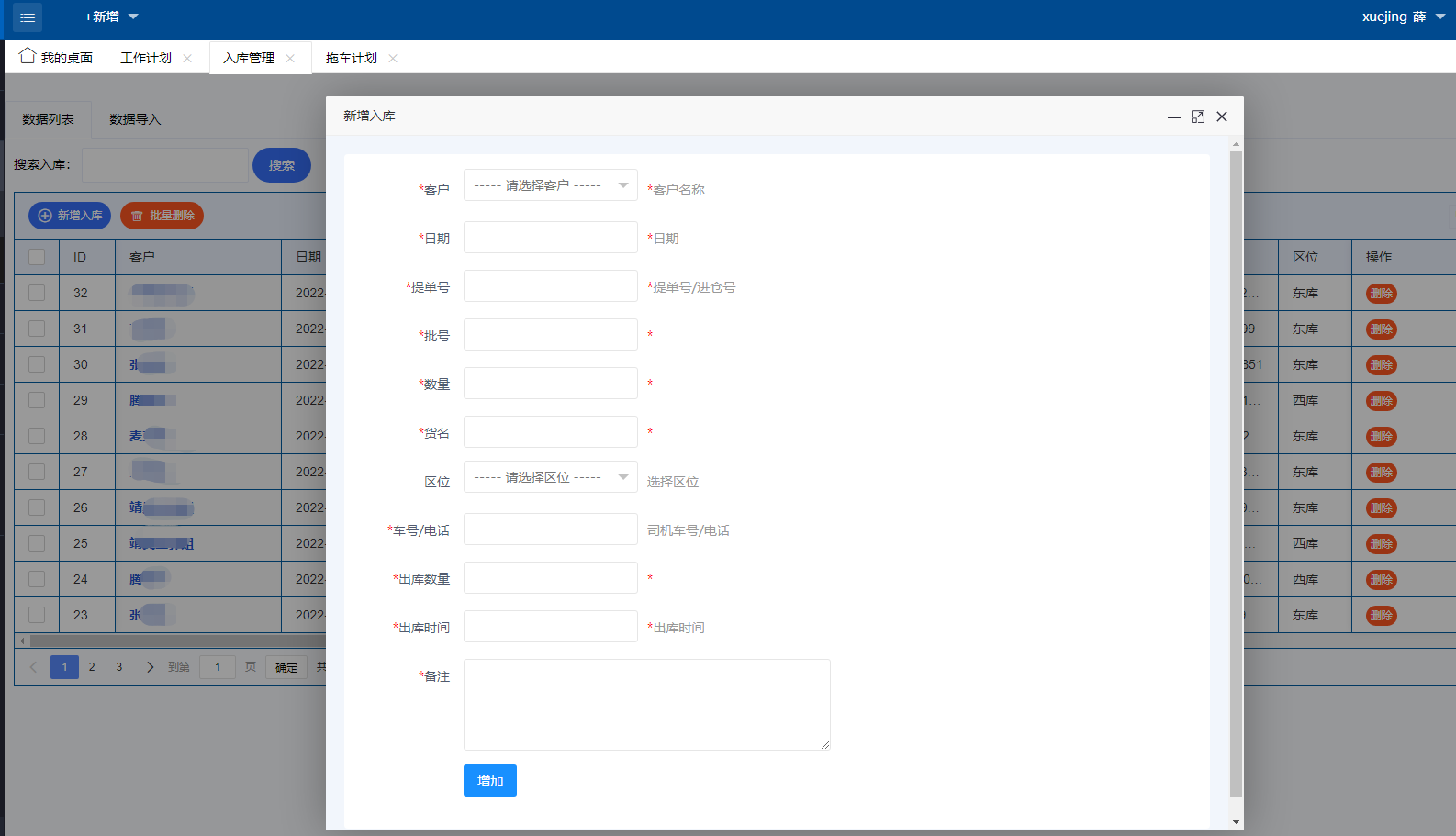Minimize the 新增入库 dialog
This screenshot has height=836, width=1456.
point(1173,117)
